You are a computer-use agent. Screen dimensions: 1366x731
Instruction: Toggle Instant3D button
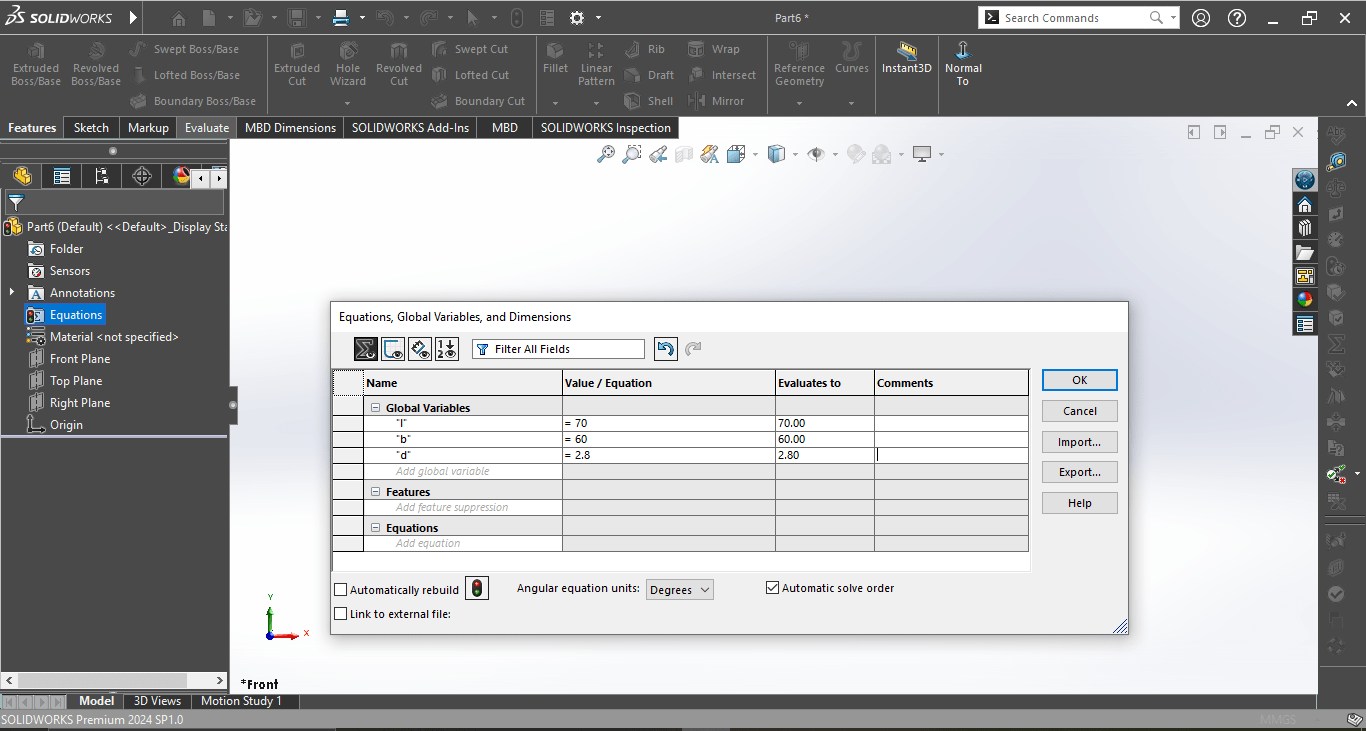tap(907, 60)
